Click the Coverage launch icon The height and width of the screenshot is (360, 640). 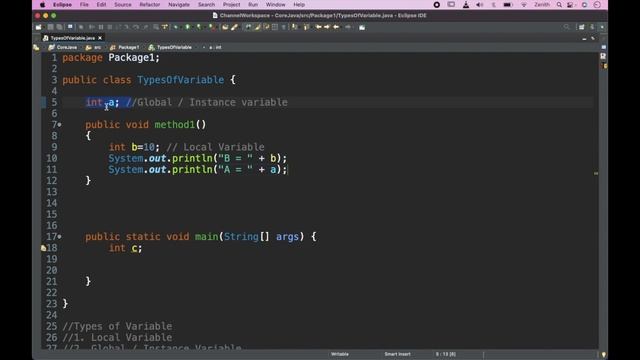pos(199,27)
